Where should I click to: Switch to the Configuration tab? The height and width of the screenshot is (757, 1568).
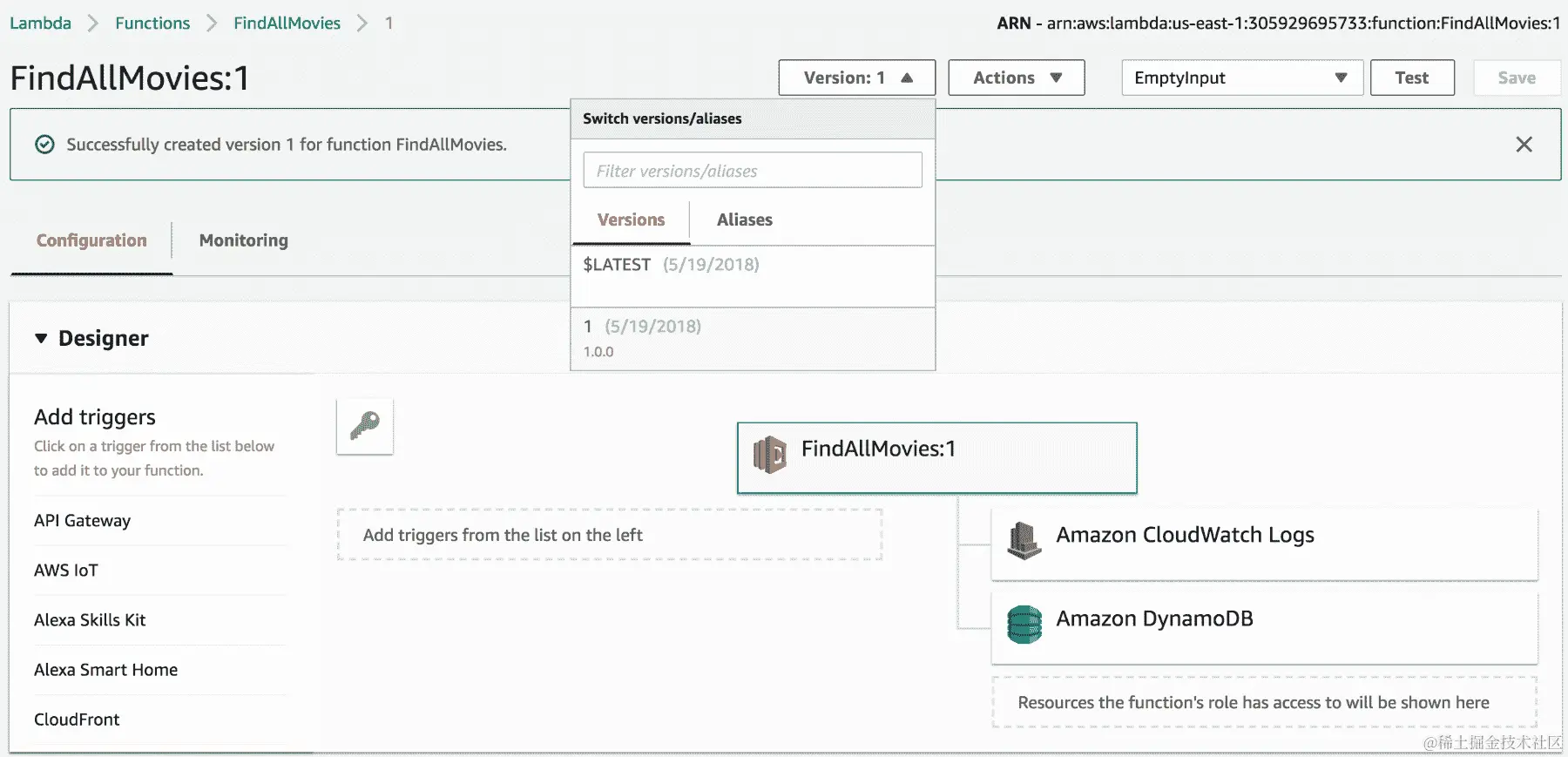91,240
